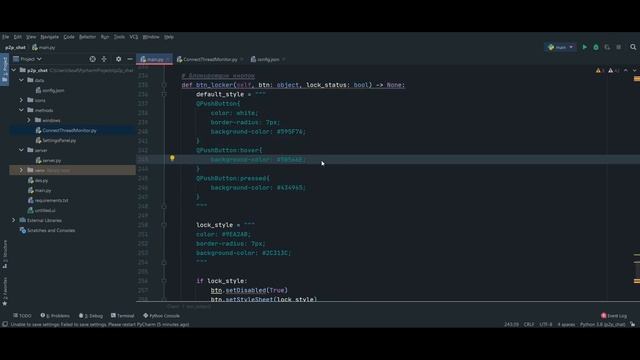Hide the Project panel with minus icon
The image size is (640, 360).
[130, 59]
